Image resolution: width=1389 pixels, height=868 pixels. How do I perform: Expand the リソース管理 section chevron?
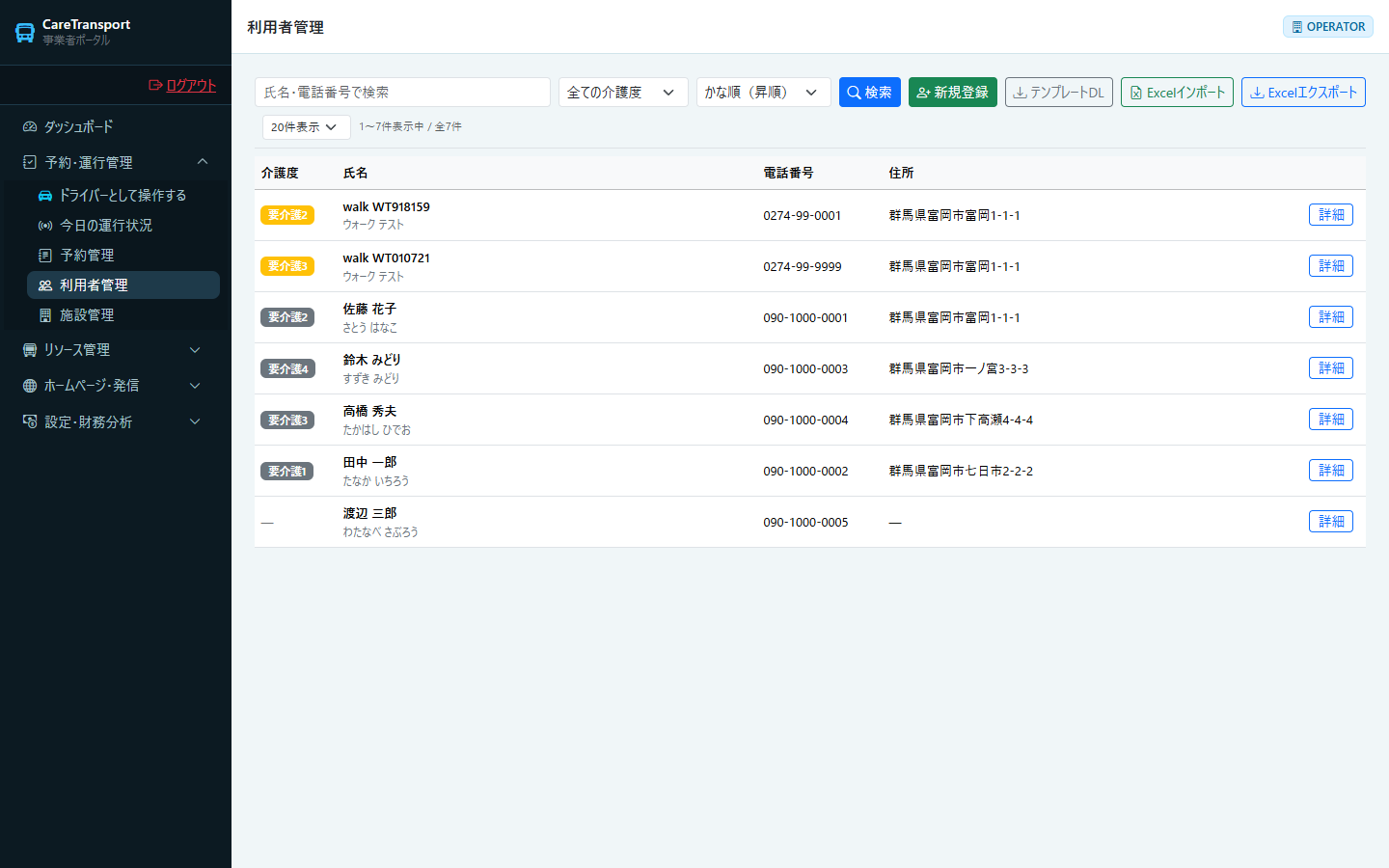point(195,349)
